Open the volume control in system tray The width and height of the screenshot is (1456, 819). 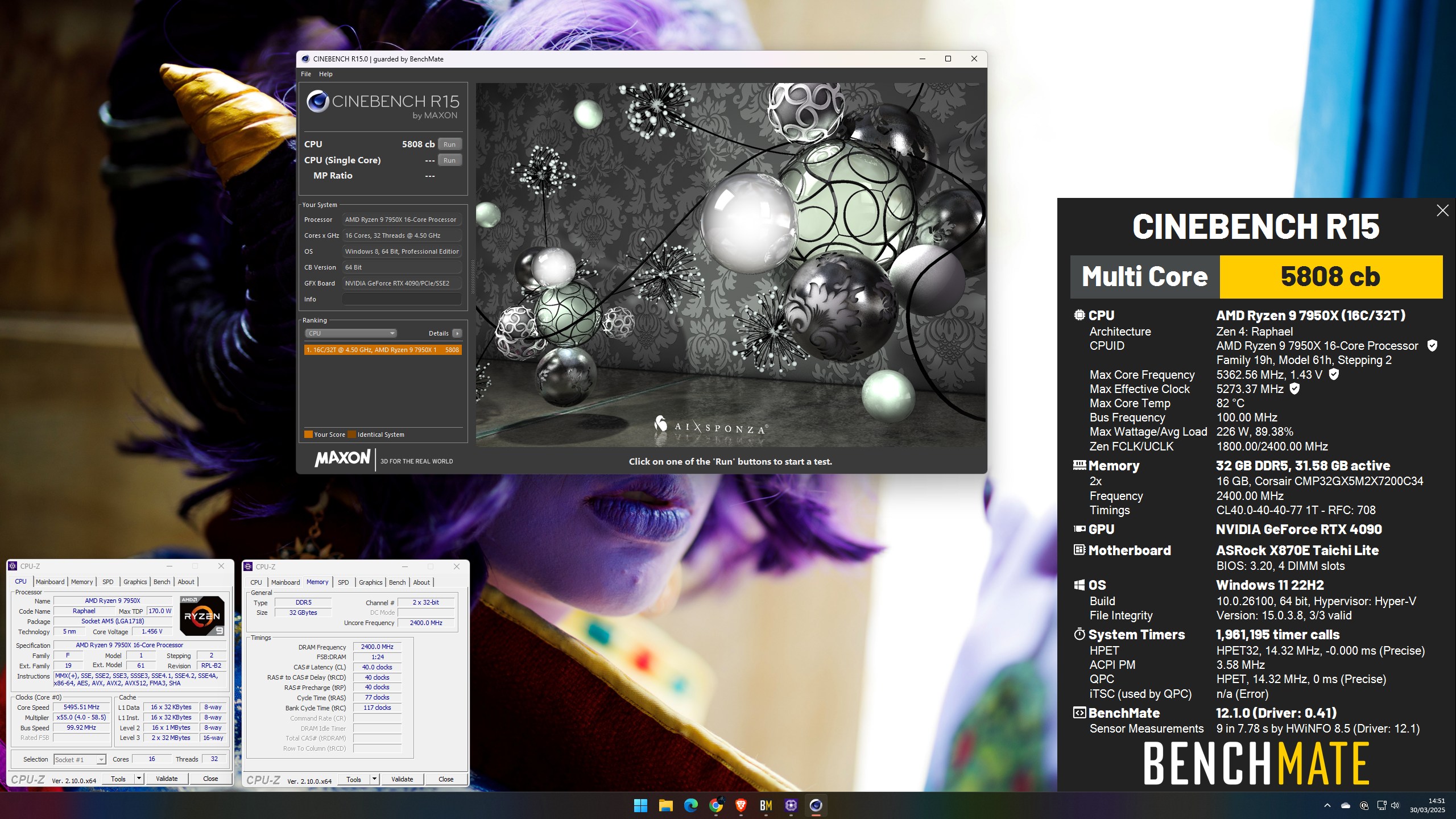[1395, 805]
